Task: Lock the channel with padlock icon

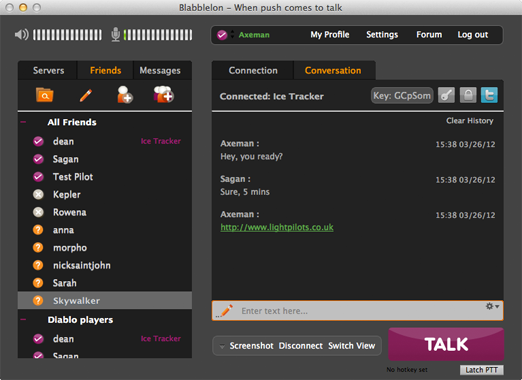Action: pyautogui.click(x=468, y=96)
